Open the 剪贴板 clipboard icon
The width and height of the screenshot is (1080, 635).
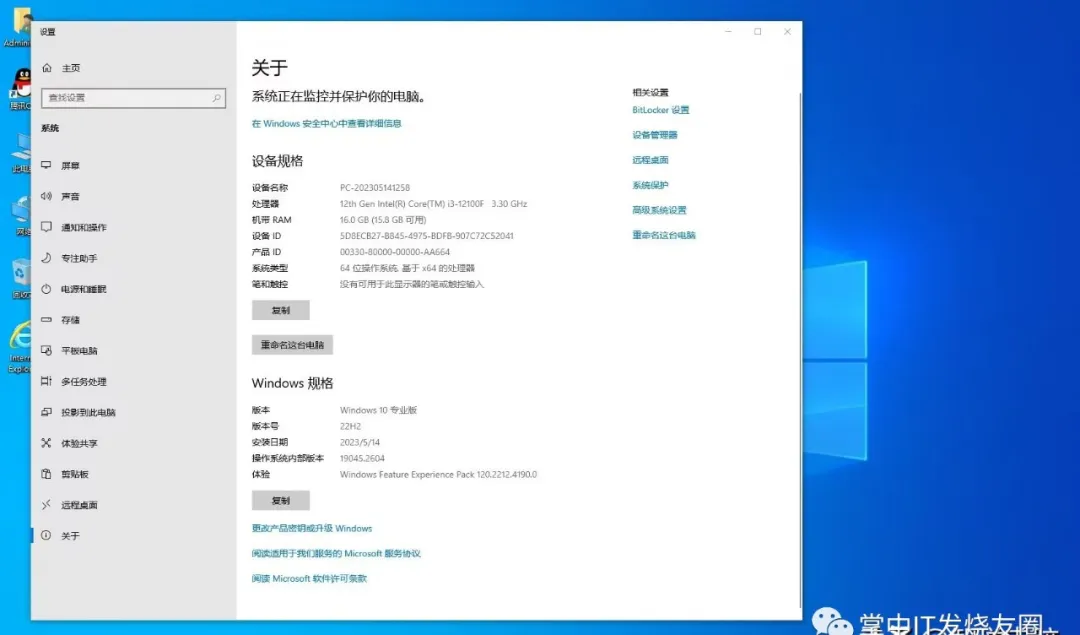pyautogui.click(x=46, y=474)
